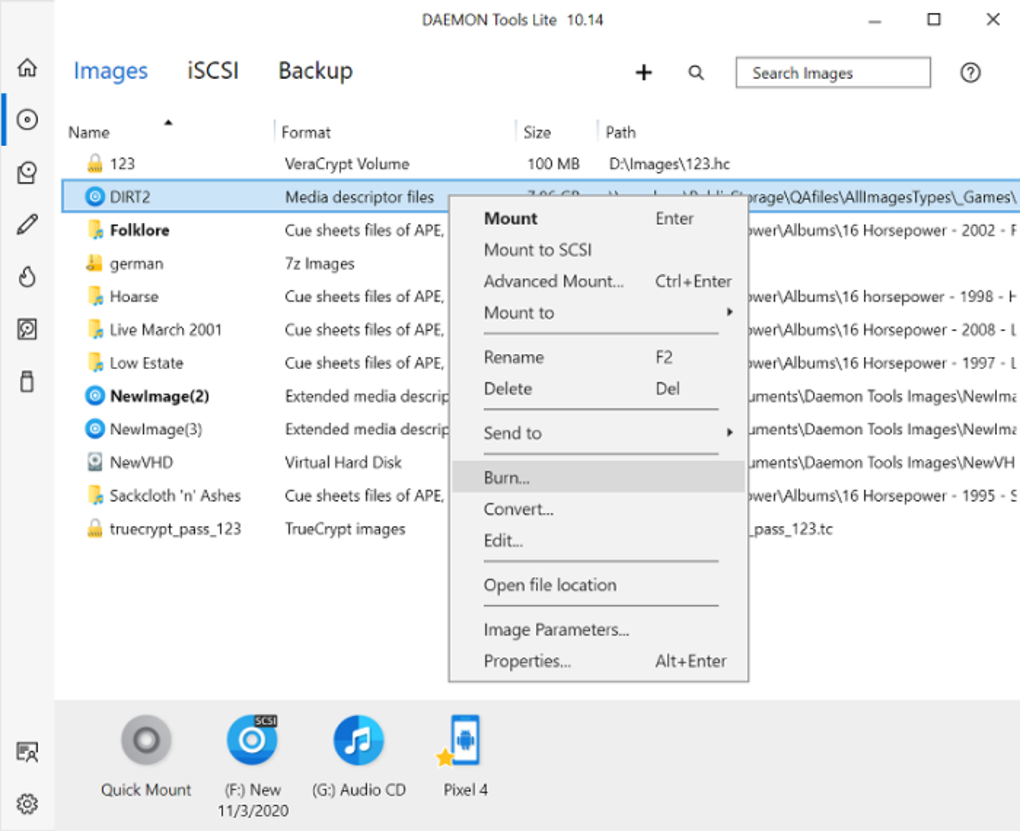Switch to the Backup tab
The image size is (1020, 831).
coord(315,71)
